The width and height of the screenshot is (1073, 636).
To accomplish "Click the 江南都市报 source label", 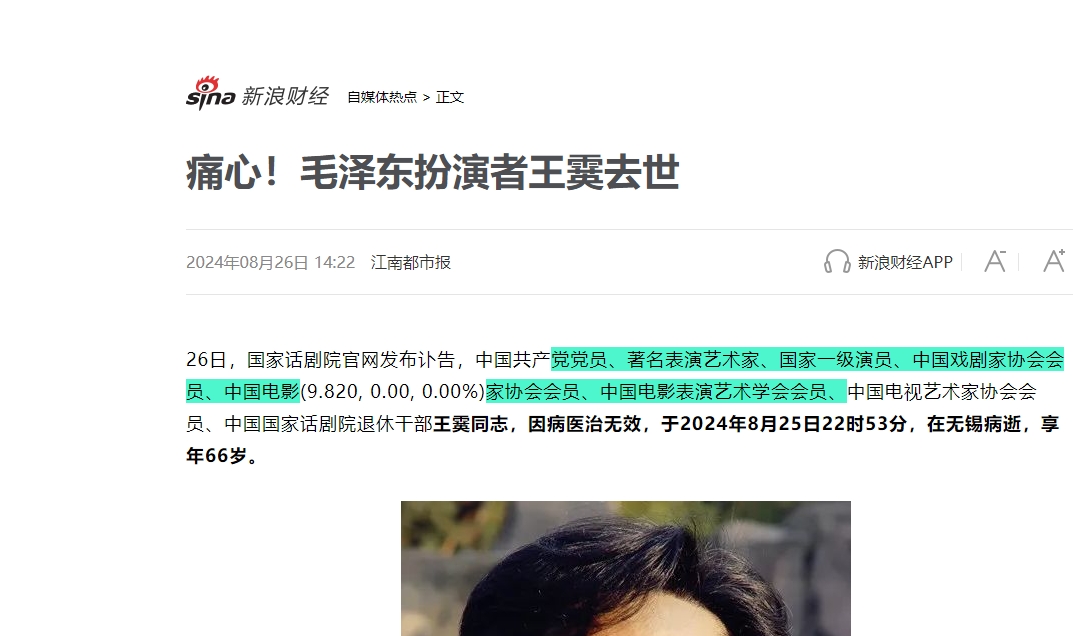I will (x=411, y=262).
